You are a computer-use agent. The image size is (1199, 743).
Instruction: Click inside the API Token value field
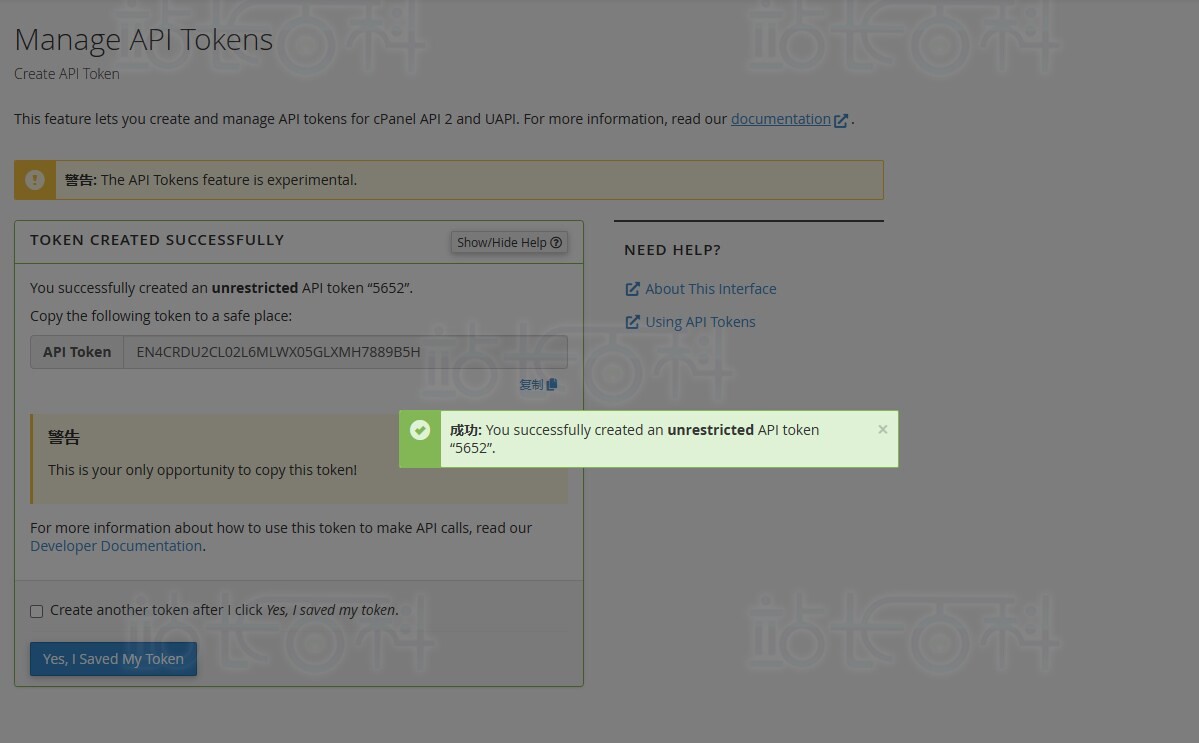346,352
